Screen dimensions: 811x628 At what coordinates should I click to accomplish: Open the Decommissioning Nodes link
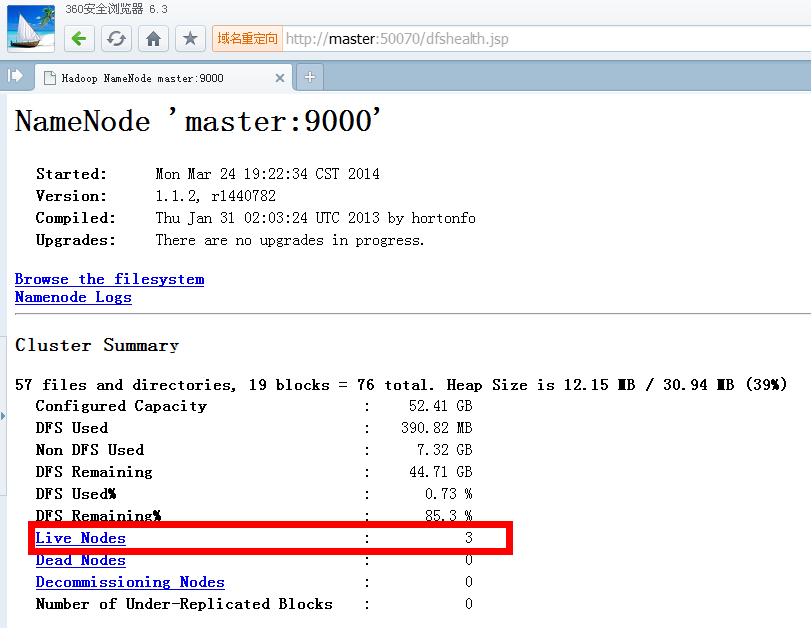[130, 582]
